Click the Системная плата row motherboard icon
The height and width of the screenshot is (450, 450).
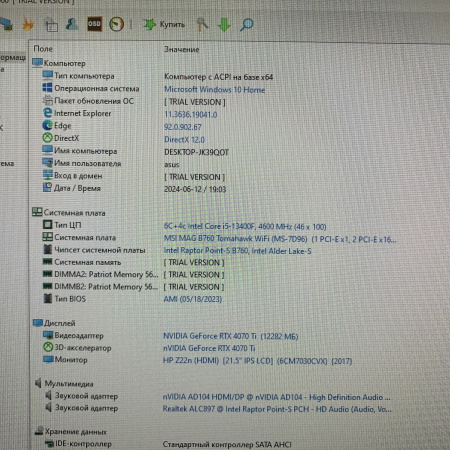(x=48, y=237)
